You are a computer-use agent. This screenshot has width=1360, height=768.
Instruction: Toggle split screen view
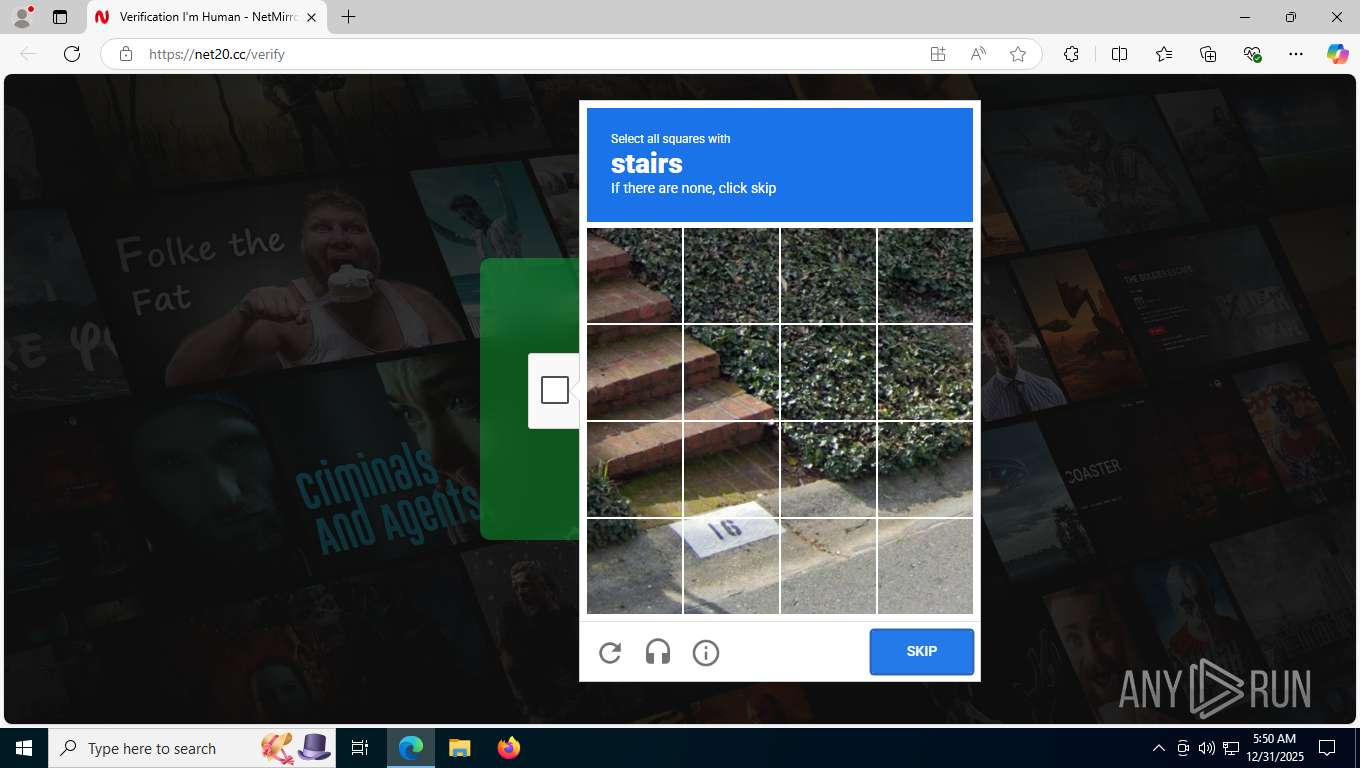(x=1119, y=54)
